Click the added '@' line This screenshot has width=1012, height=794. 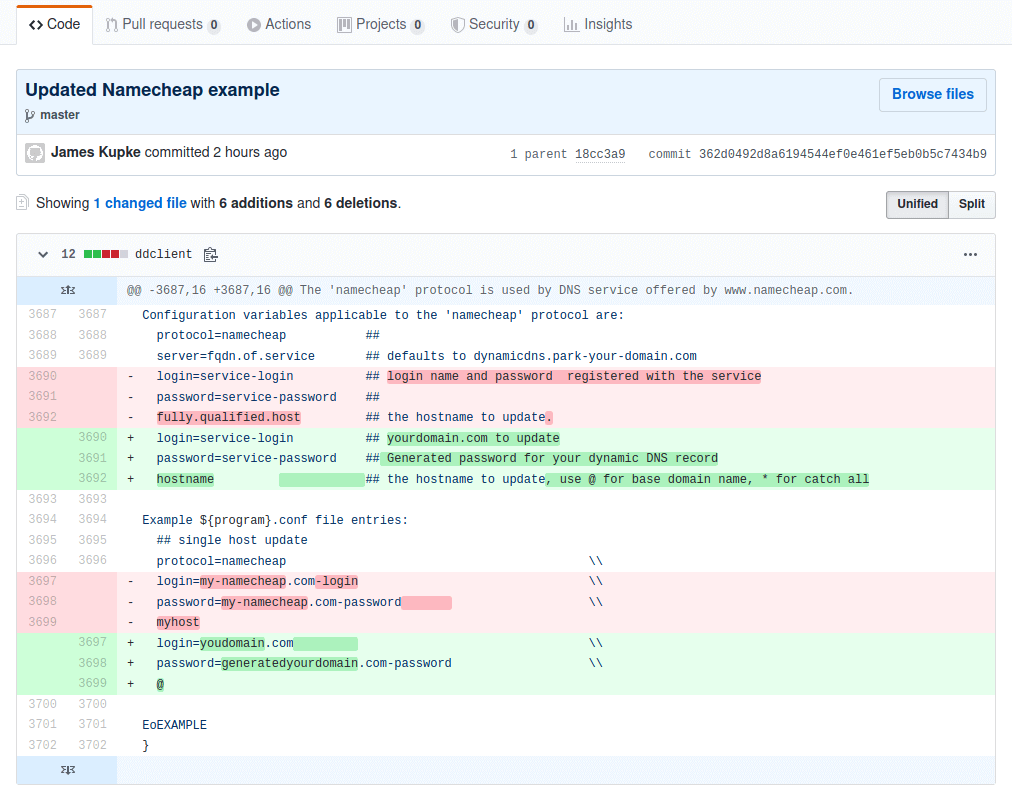[556, 684]
